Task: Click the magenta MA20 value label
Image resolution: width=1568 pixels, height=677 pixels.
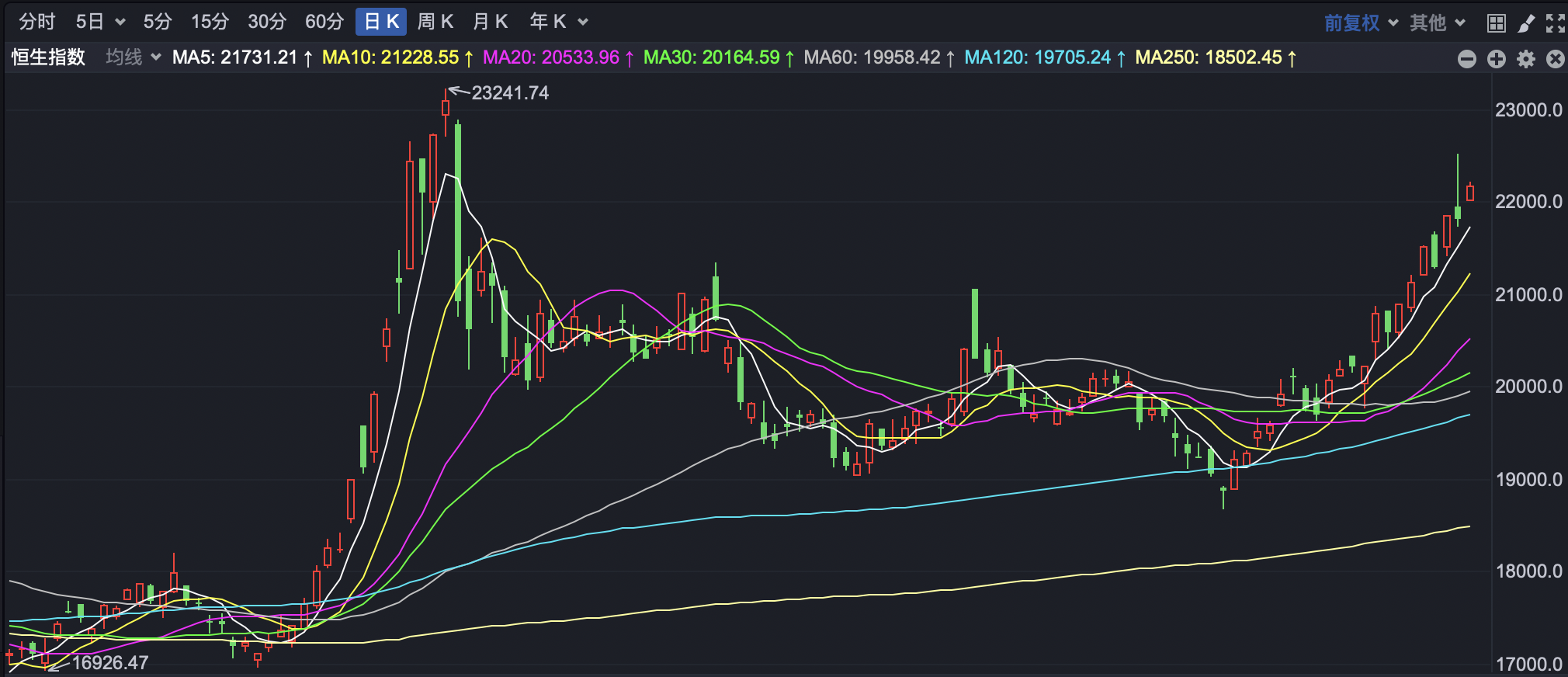Action: coord(557,57)
